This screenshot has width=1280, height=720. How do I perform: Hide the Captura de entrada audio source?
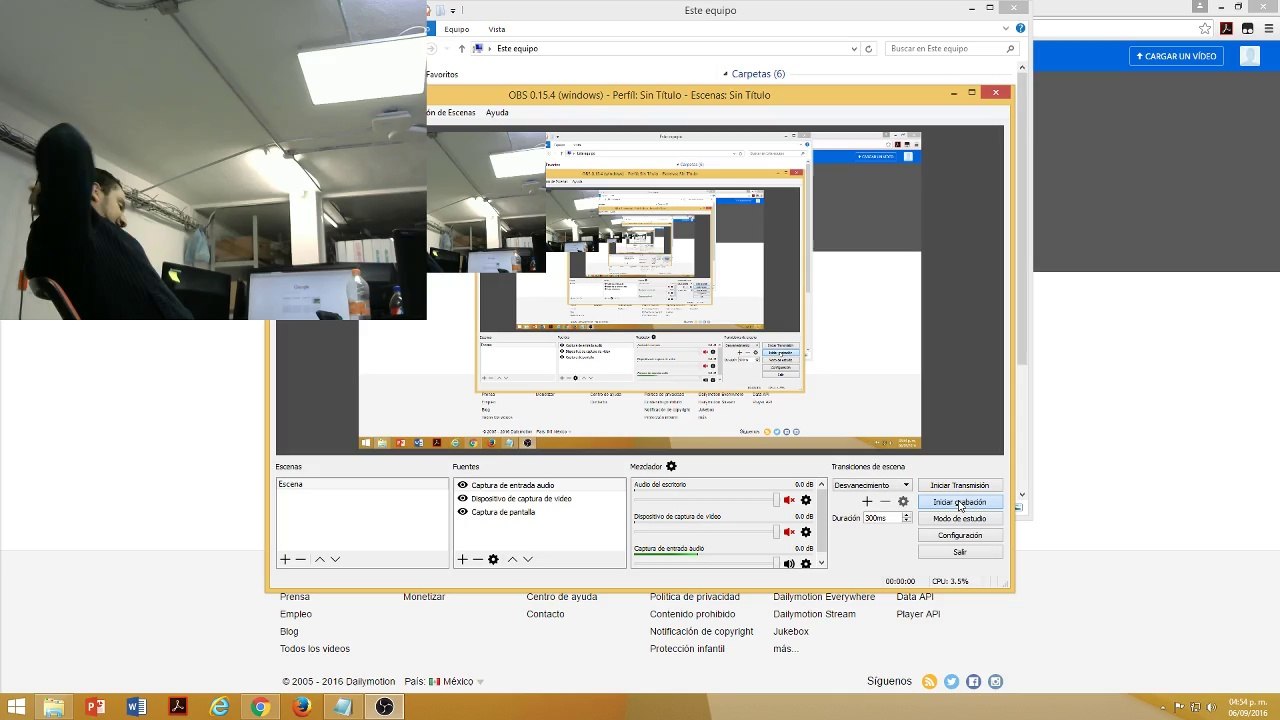[x=462, y=485]
